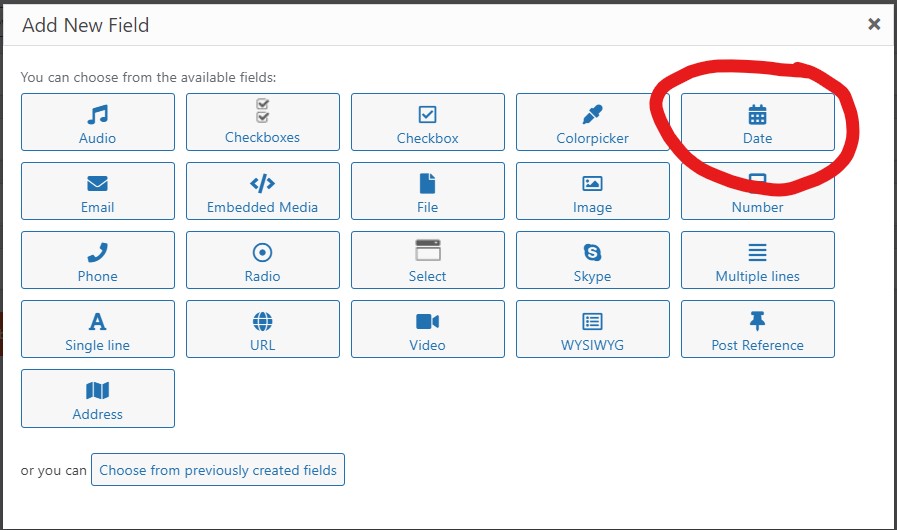Choose Embedded Media field

click(x=262, y=192)
